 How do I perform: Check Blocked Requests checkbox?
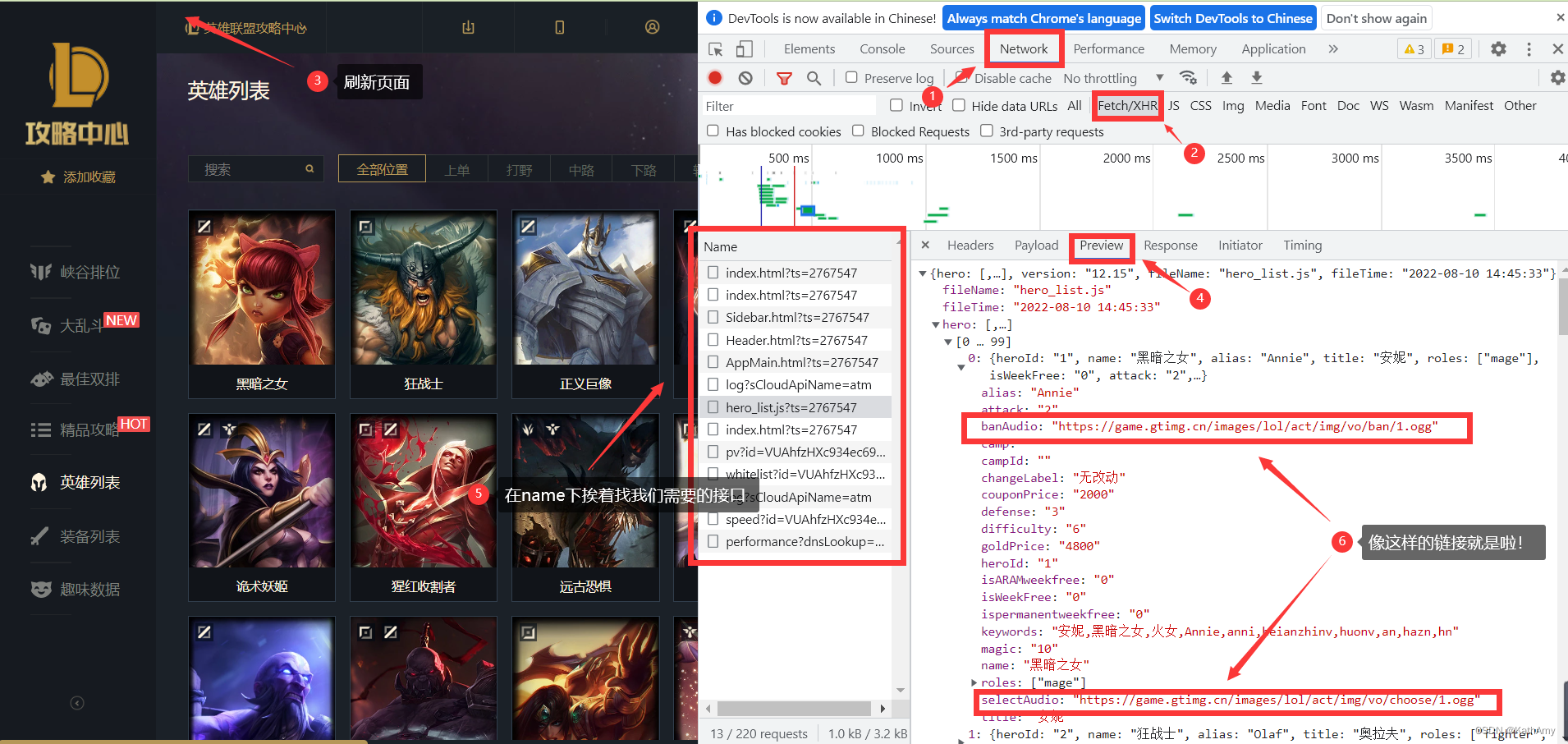tap(858, 131)
